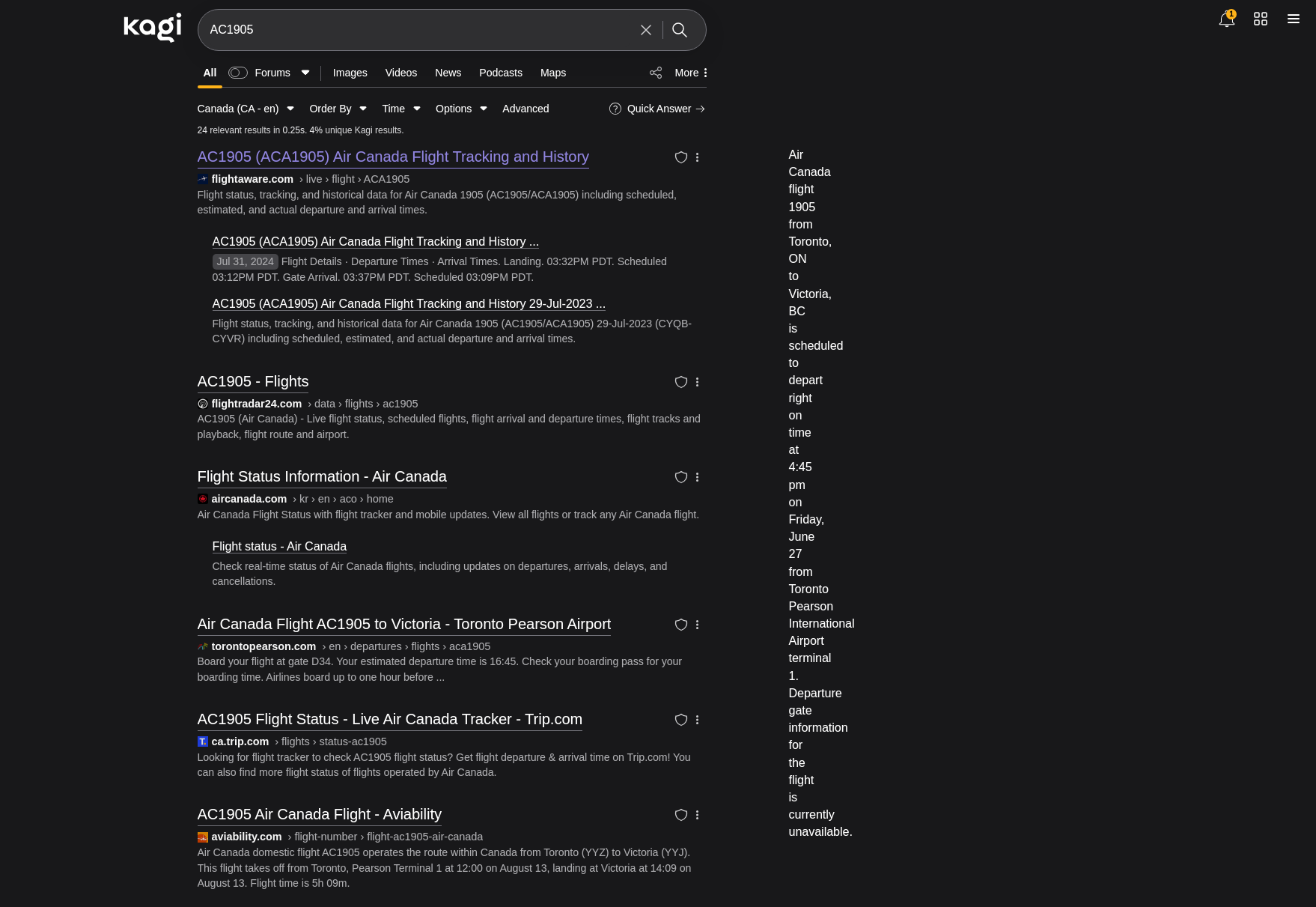The width and height of the screenshot is (1316, 907).
Task: Click the share icon beside More
Action: click(x=656, y=73)
